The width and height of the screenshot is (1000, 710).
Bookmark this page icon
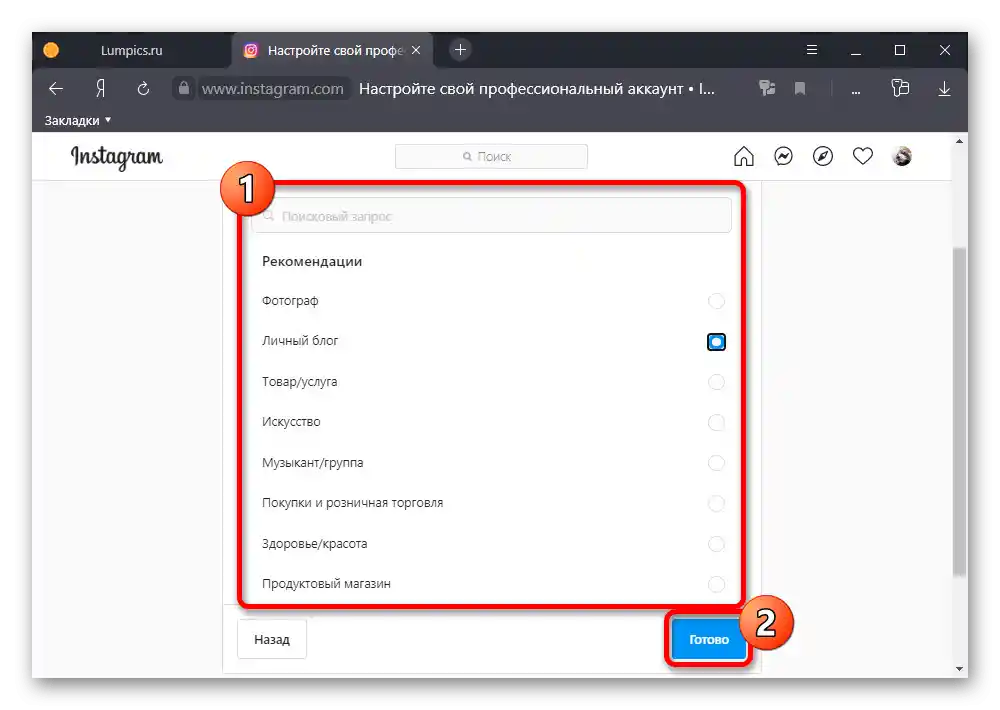tap(800, 89)
